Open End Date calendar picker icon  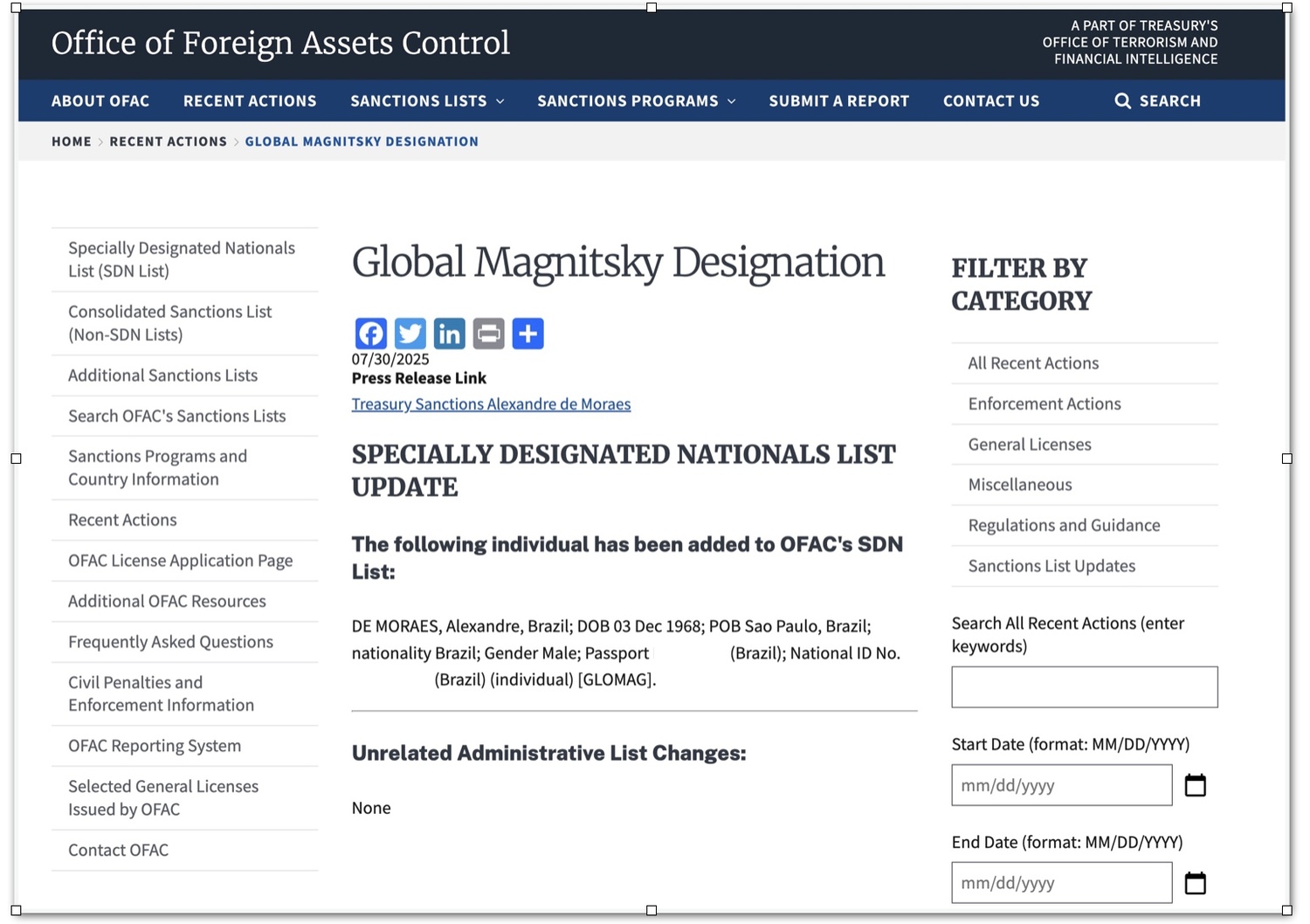pos(1195,883)
